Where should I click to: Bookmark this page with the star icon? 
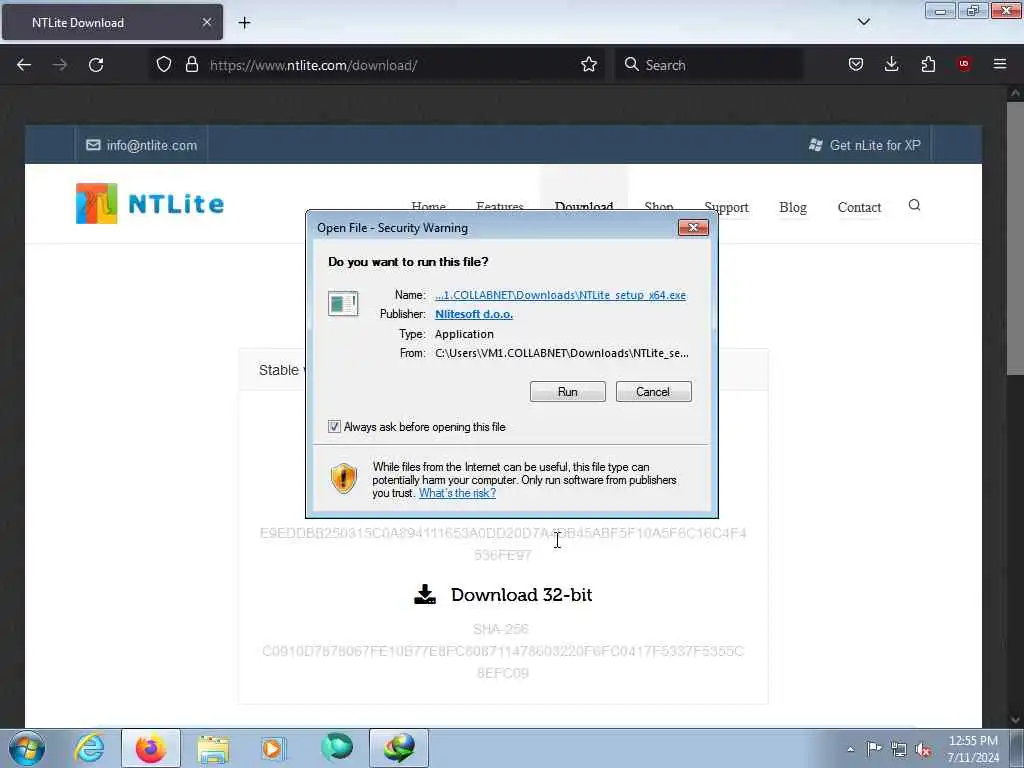(588, 64)
